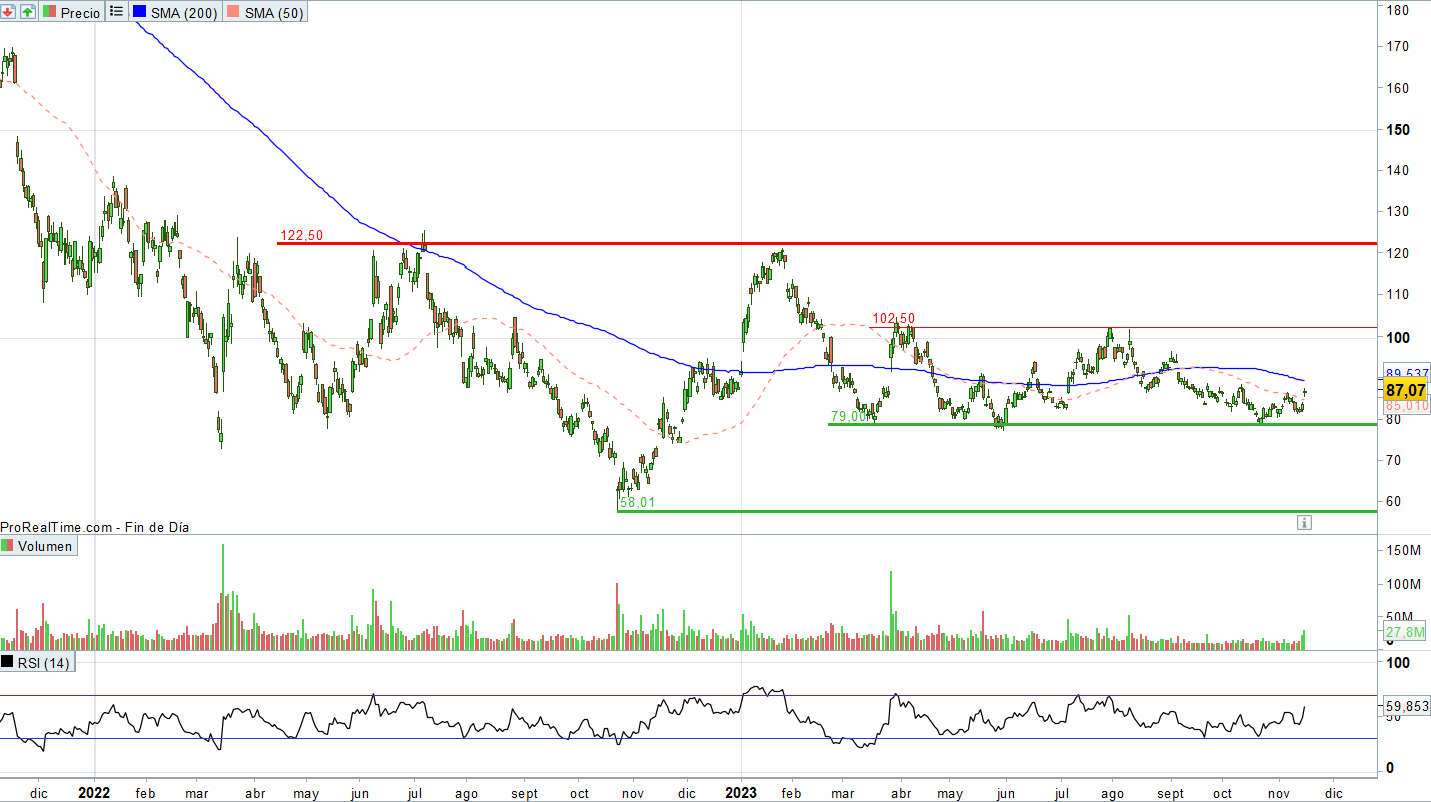Image resolution: width=1431 pixels, height=802 pixels.
Task: Select the green 58,01 support line
Action: (x=1000, y=511)
